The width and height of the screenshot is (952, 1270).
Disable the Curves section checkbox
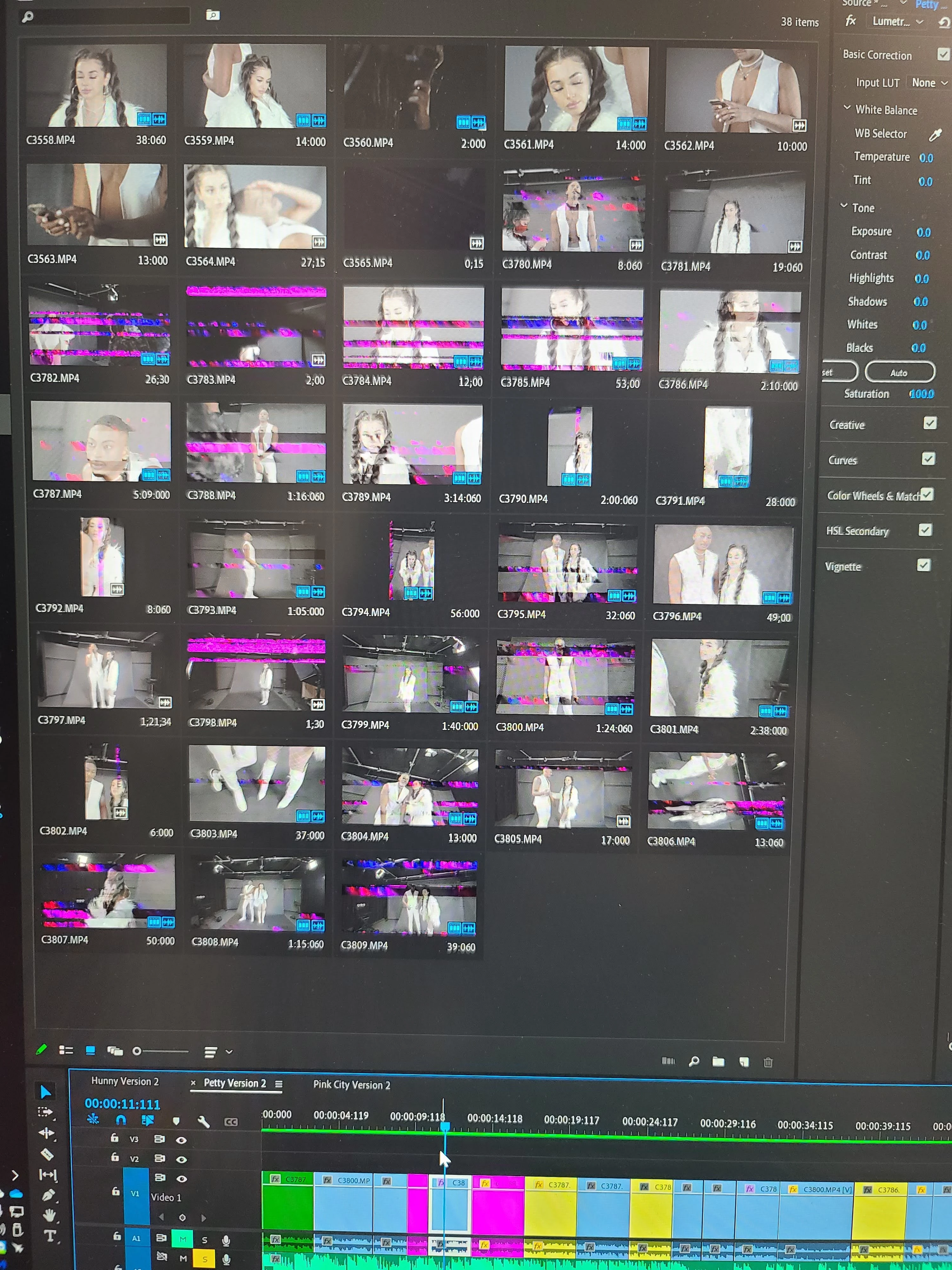click(x=928, y=458)
